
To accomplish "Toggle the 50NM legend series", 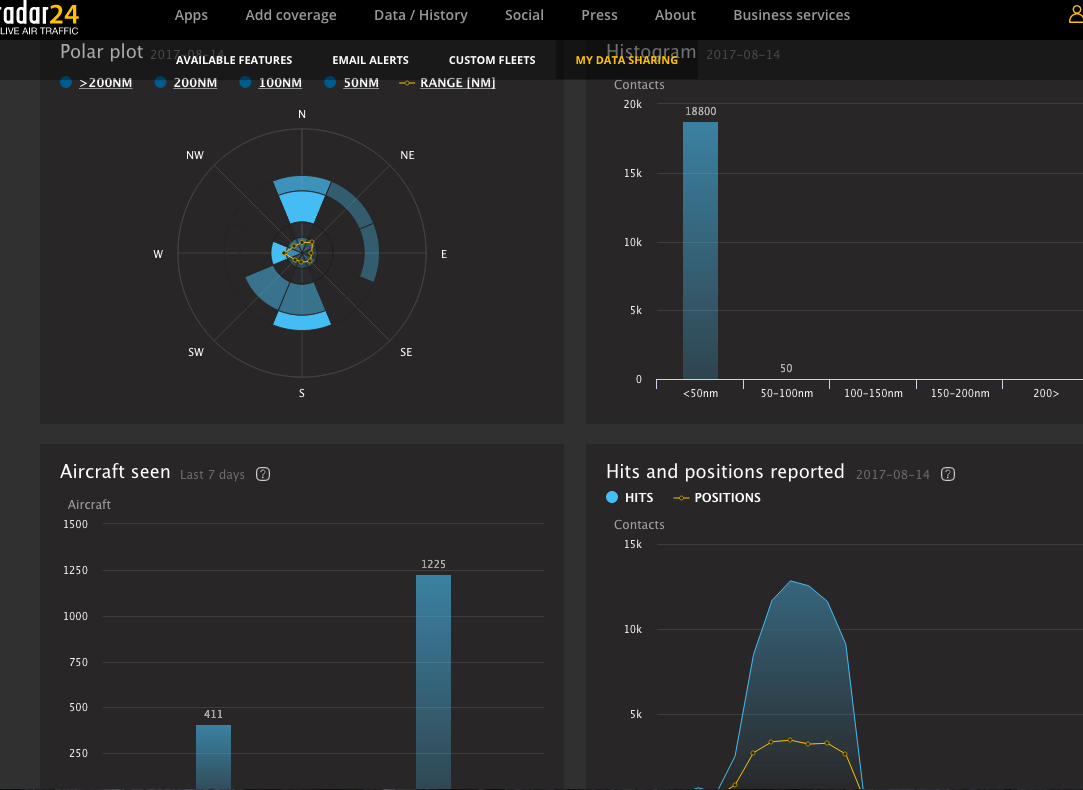I will (352, 83).
